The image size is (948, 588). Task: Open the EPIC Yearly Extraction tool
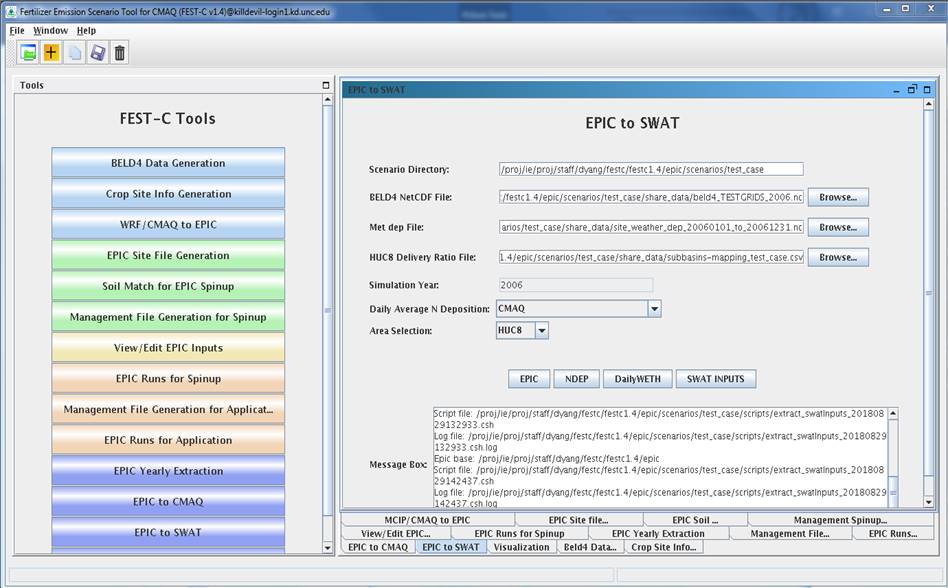coord(168,471)
